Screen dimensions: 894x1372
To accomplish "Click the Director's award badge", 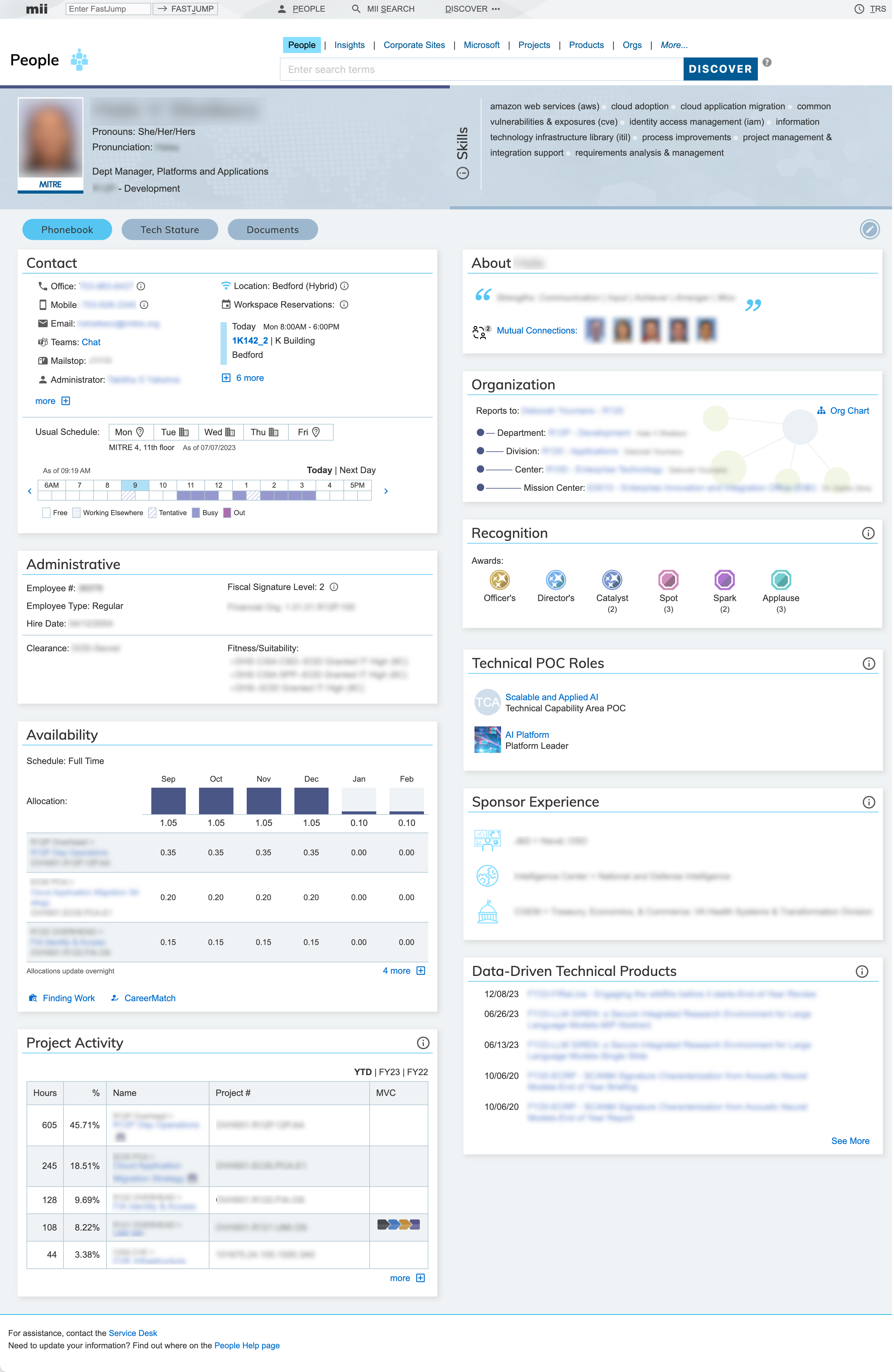I will click(x=556, y=579).
